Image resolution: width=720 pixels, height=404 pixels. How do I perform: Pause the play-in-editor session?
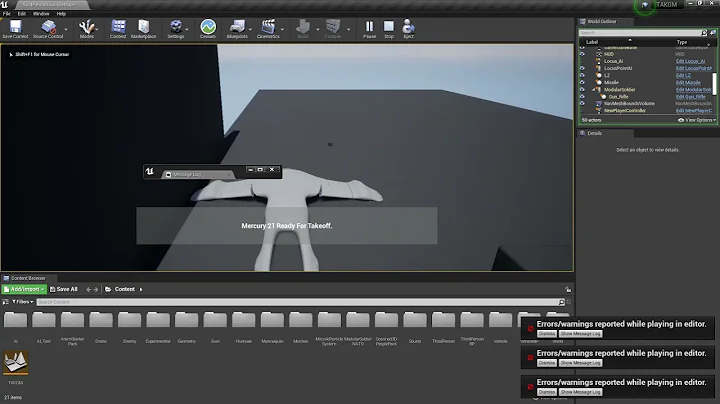click(369, 28)
